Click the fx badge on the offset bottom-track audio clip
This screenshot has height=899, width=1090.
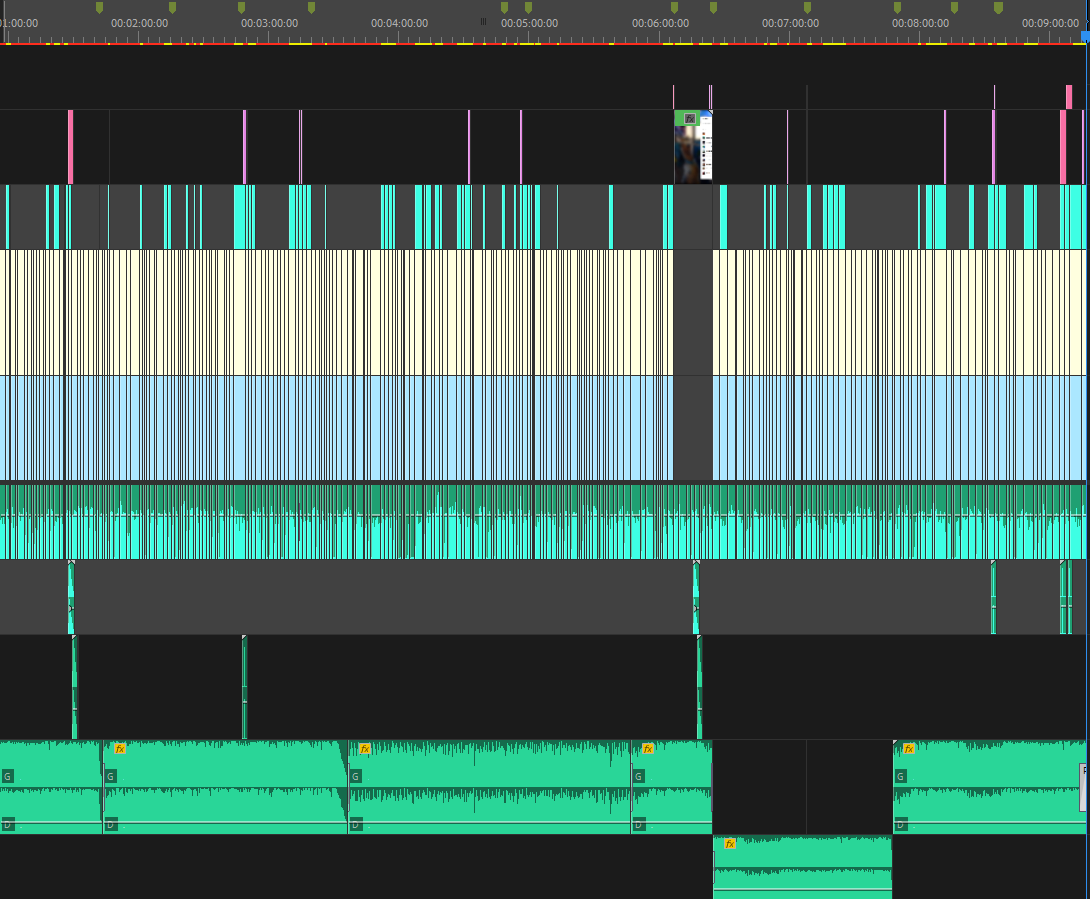[730, 843]
